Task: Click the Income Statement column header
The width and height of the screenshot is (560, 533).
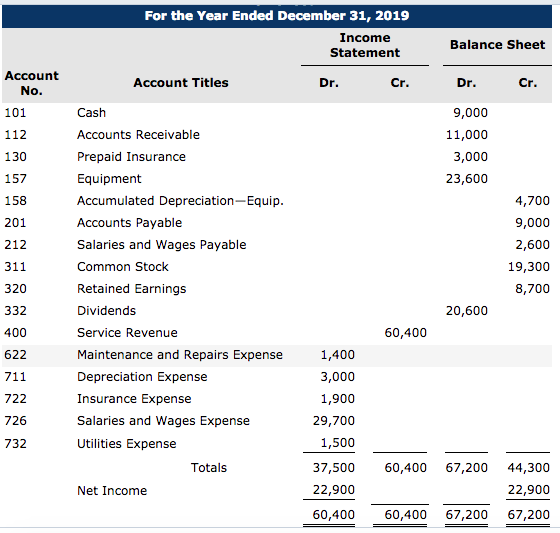Action: click(x=365, y=45)
